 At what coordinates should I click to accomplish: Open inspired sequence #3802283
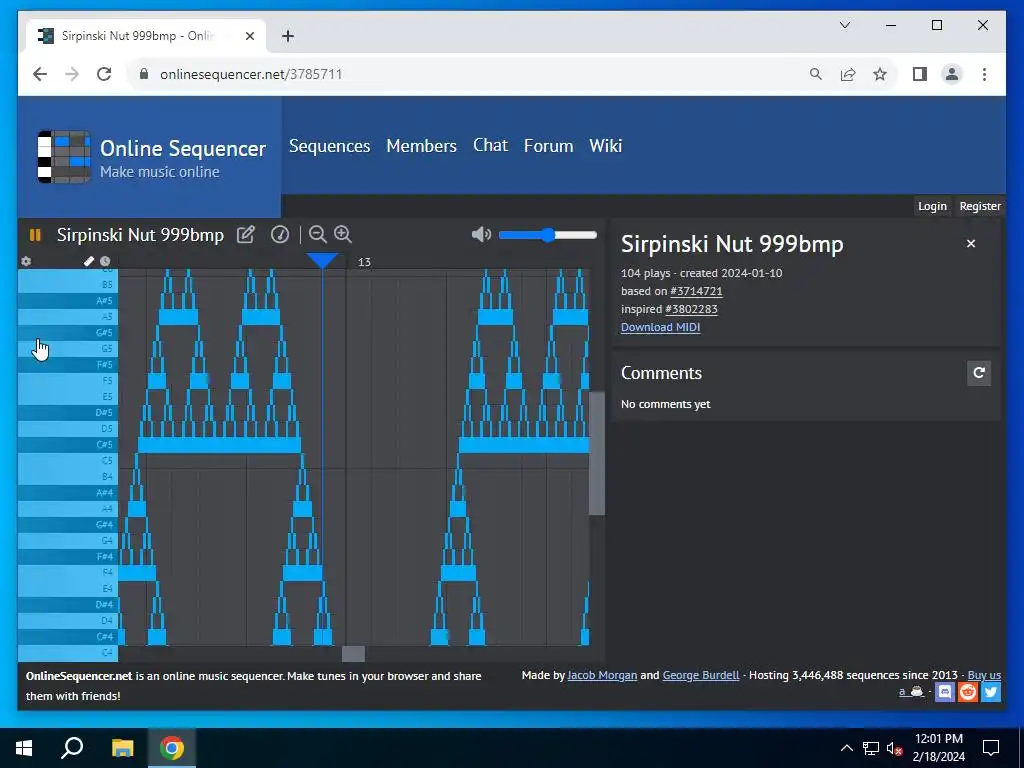(691, 310)
